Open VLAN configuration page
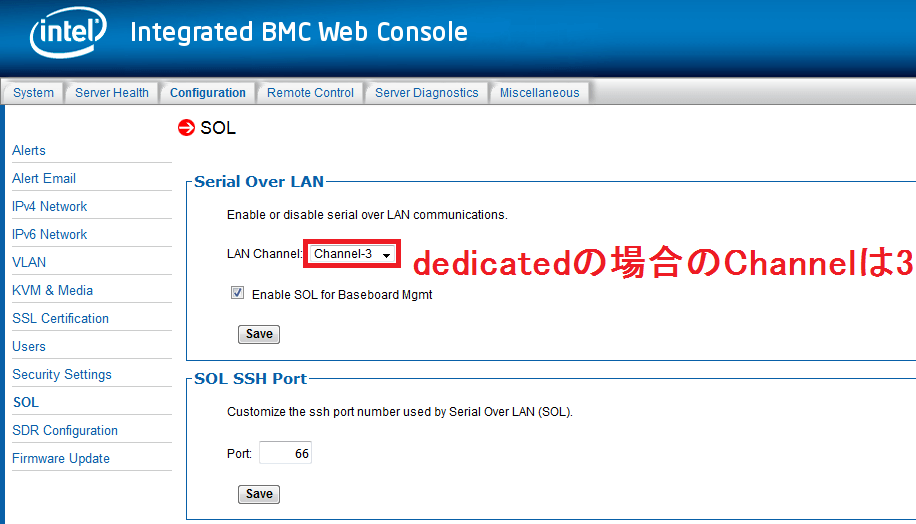Viewport: 916px width, 524px height. (29, 263)
